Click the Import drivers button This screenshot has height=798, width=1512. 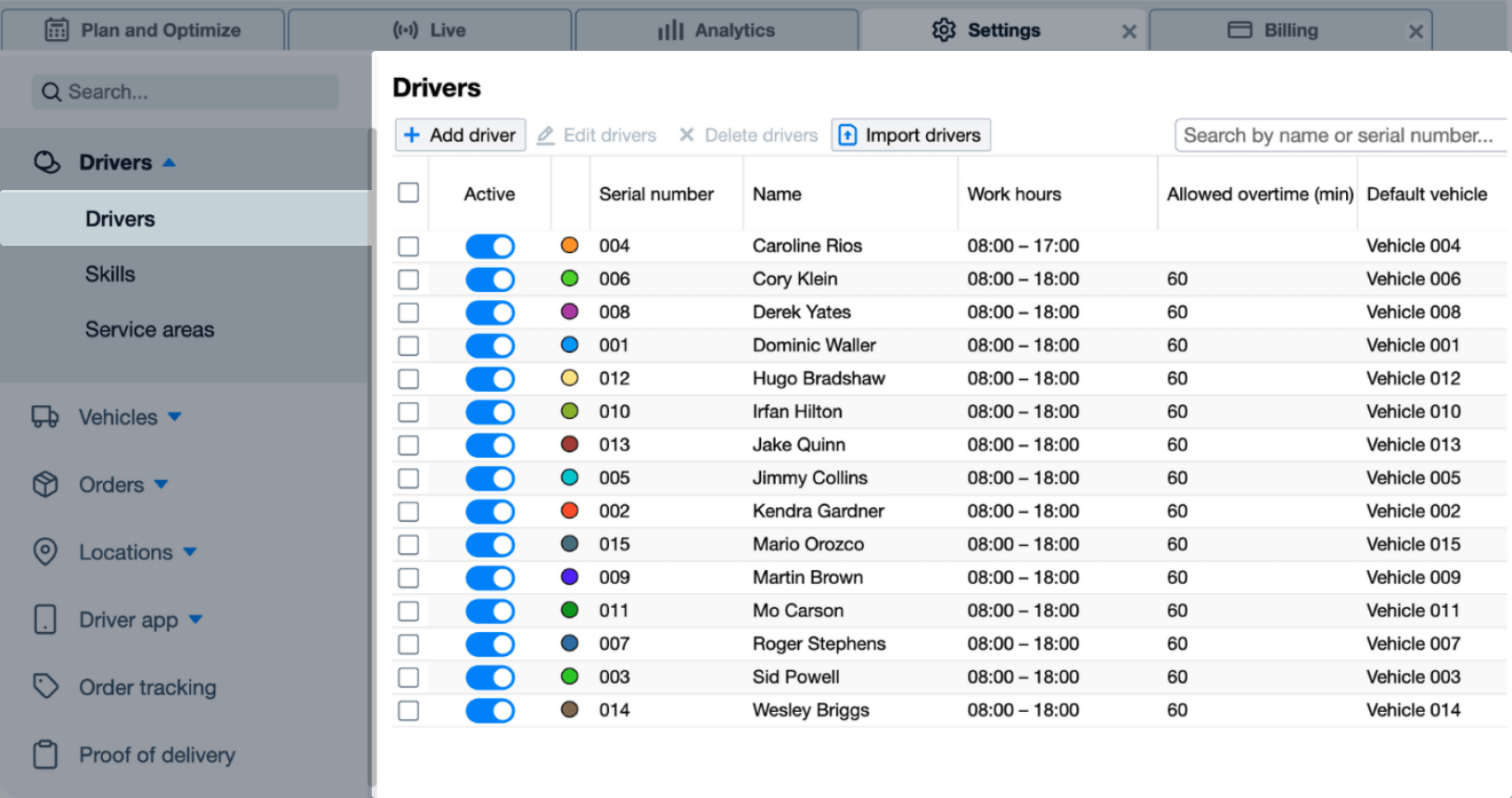(x=911, y=135)
